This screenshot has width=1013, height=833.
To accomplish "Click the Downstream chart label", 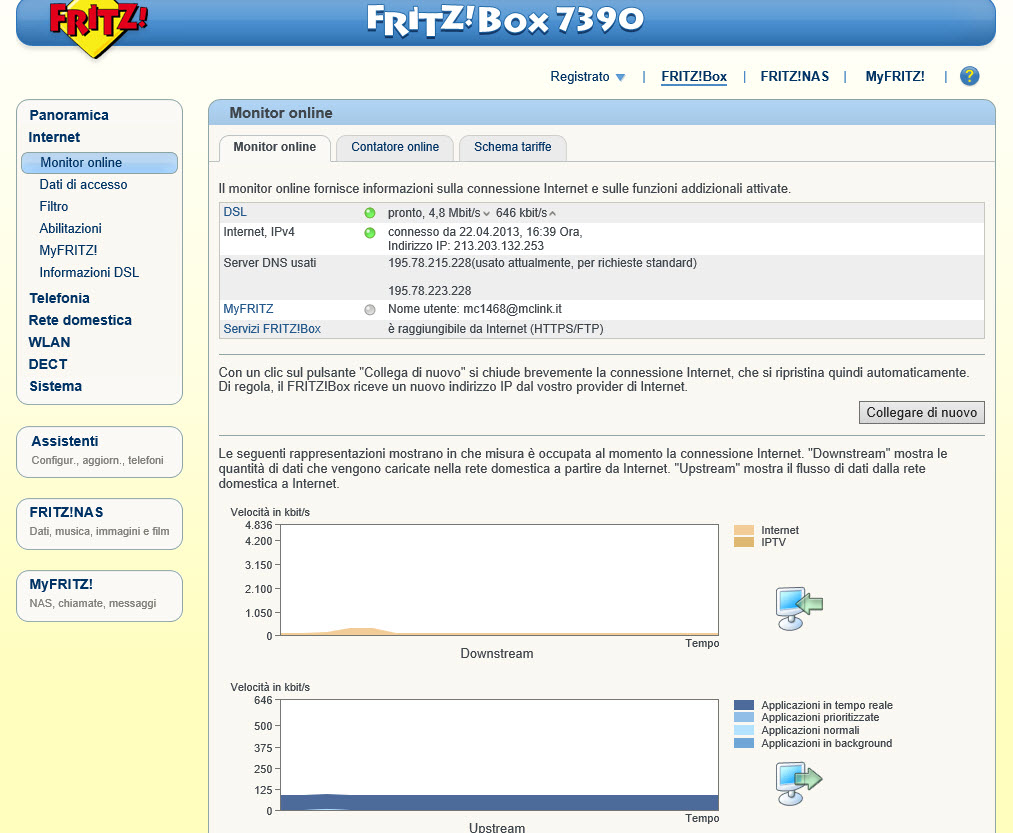I will (497, 653).
